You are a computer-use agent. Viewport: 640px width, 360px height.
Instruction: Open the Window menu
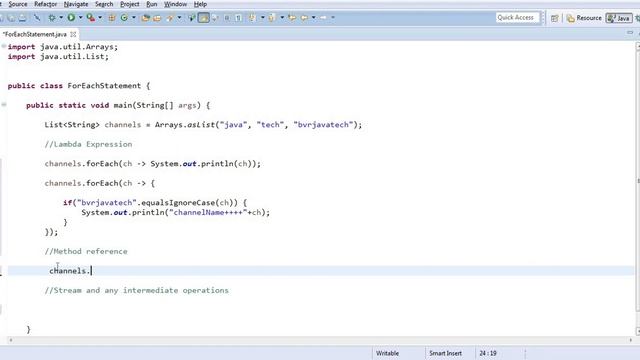tap(176, 4)
